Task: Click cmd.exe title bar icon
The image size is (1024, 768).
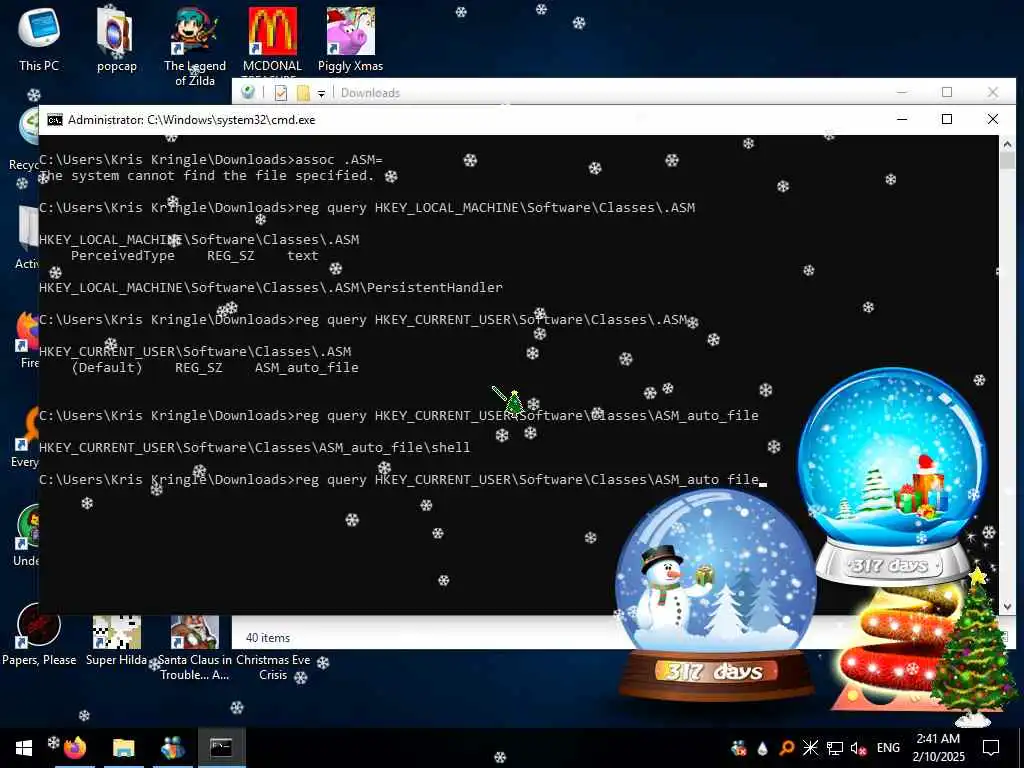Action: (x=55, y=120)
